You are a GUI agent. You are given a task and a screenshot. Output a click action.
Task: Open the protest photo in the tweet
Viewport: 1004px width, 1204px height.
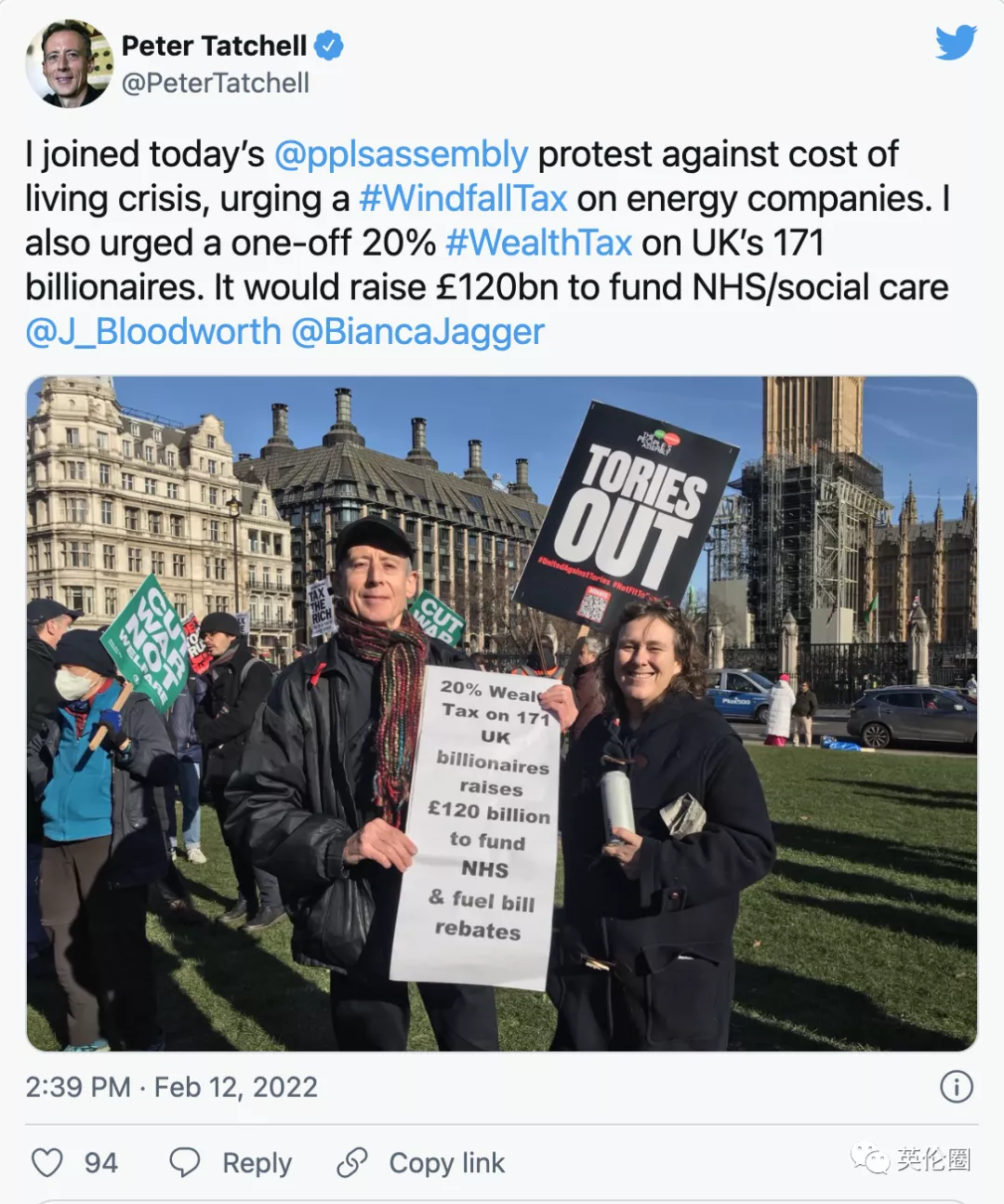pyautogui.click(x=502, y=713)
